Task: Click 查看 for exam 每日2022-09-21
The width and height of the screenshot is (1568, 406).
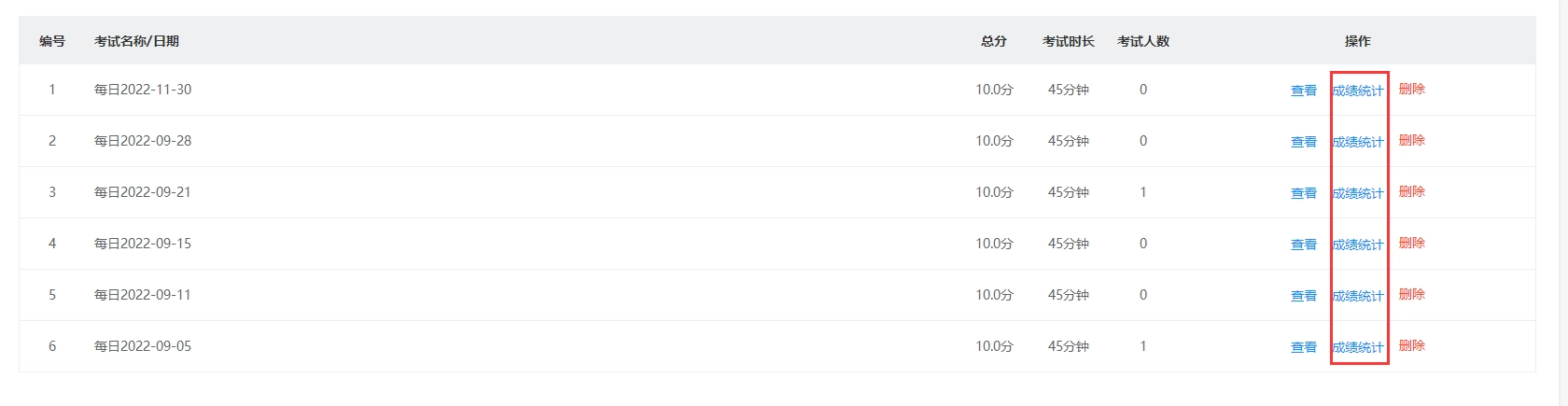Action: coord(1303,193)
